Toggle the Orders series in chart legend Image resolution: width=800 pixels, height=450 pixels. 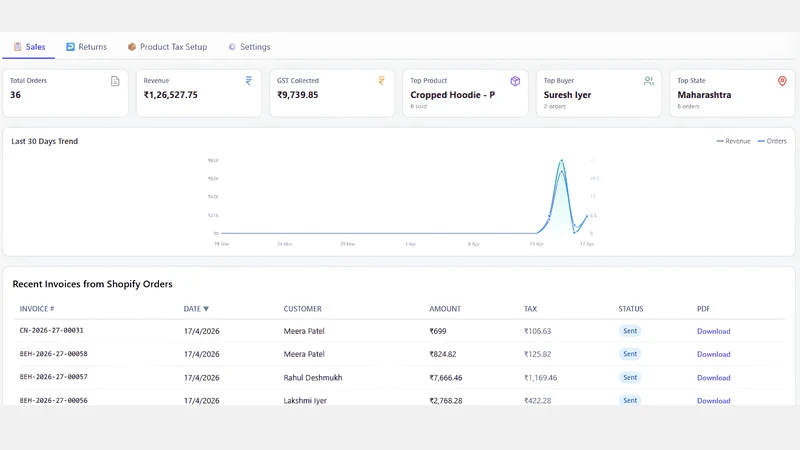pyautogui.click(x=772, y=141)
